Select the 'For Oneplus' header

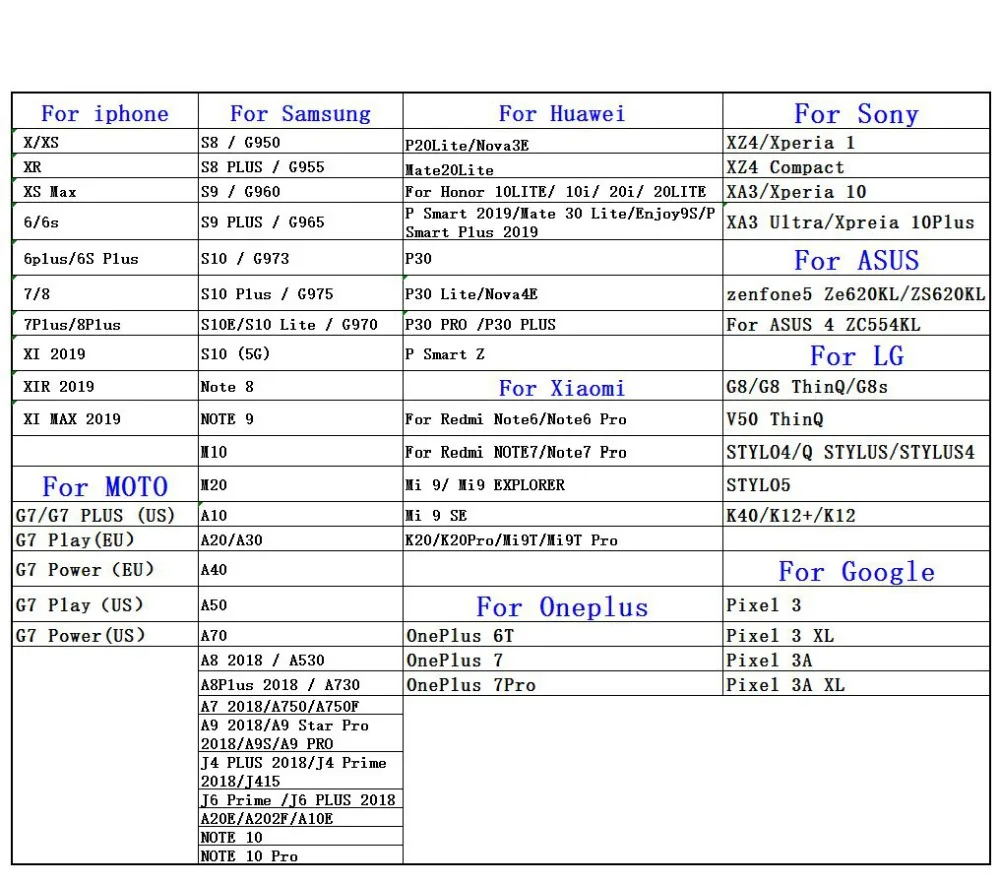point(562,605)
